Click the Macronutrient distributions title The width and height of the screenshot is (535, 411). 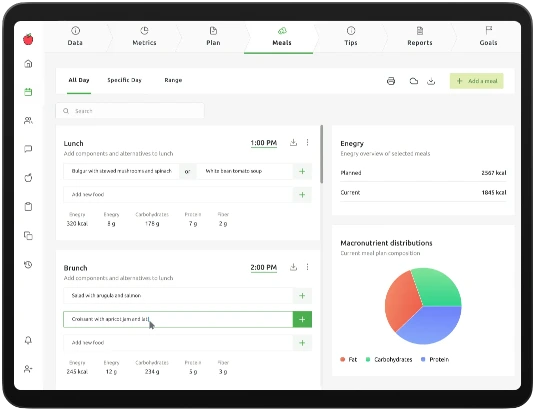pyautogui.click(x=386, y=243)
